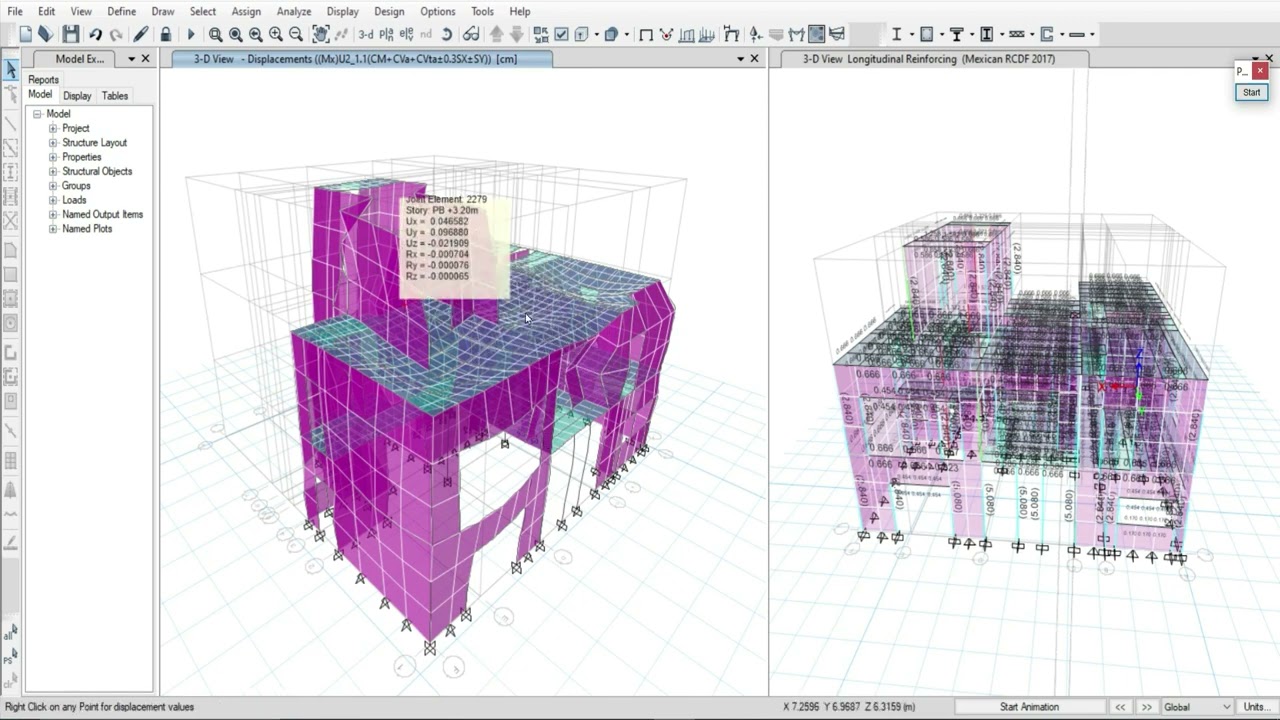The image size is (1280, 720).
Task: Toggle the Lock model padlock icon
Action: pos(166,34)
